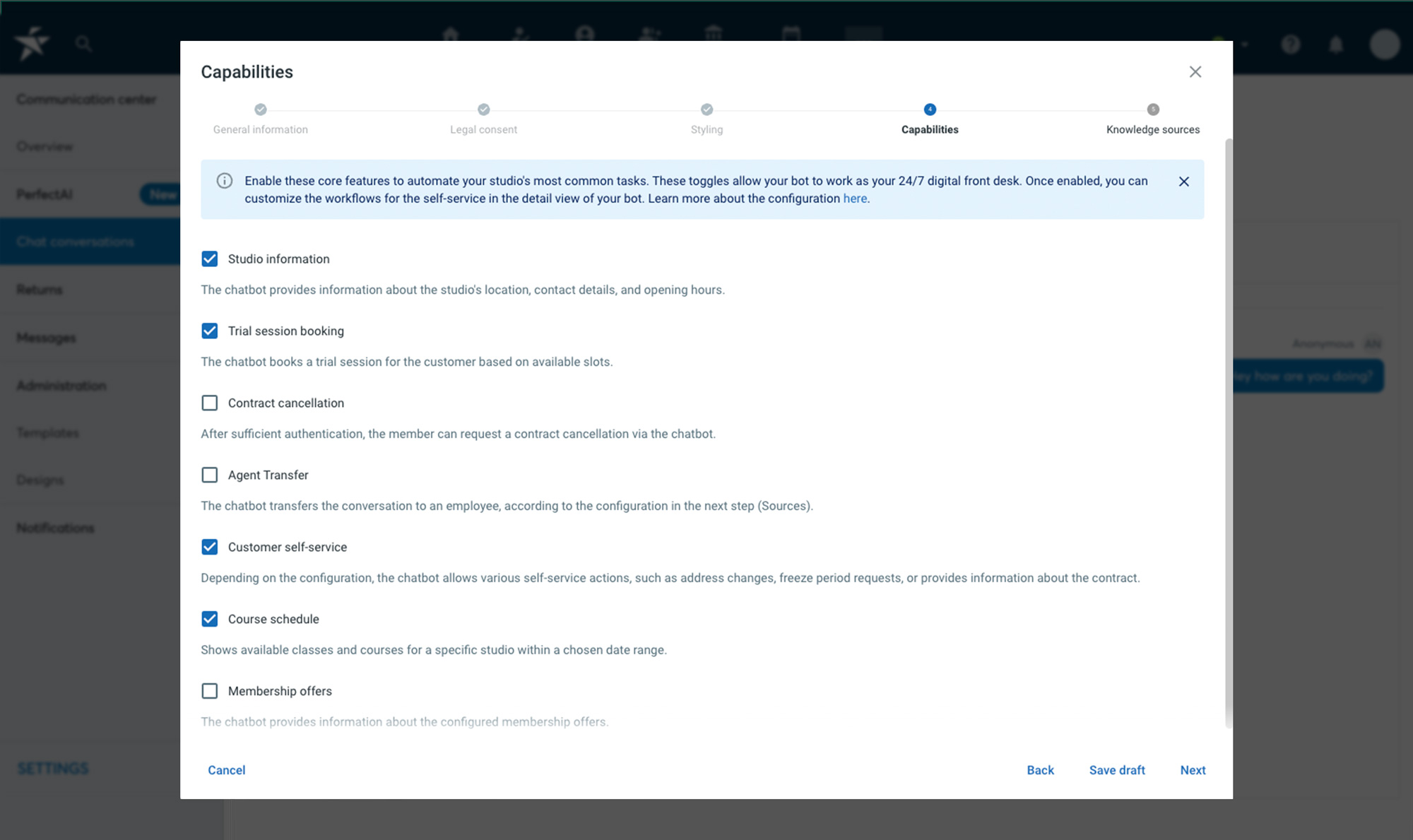
Task: Click the Styling step checkmark icon
Action: (707, 110)
